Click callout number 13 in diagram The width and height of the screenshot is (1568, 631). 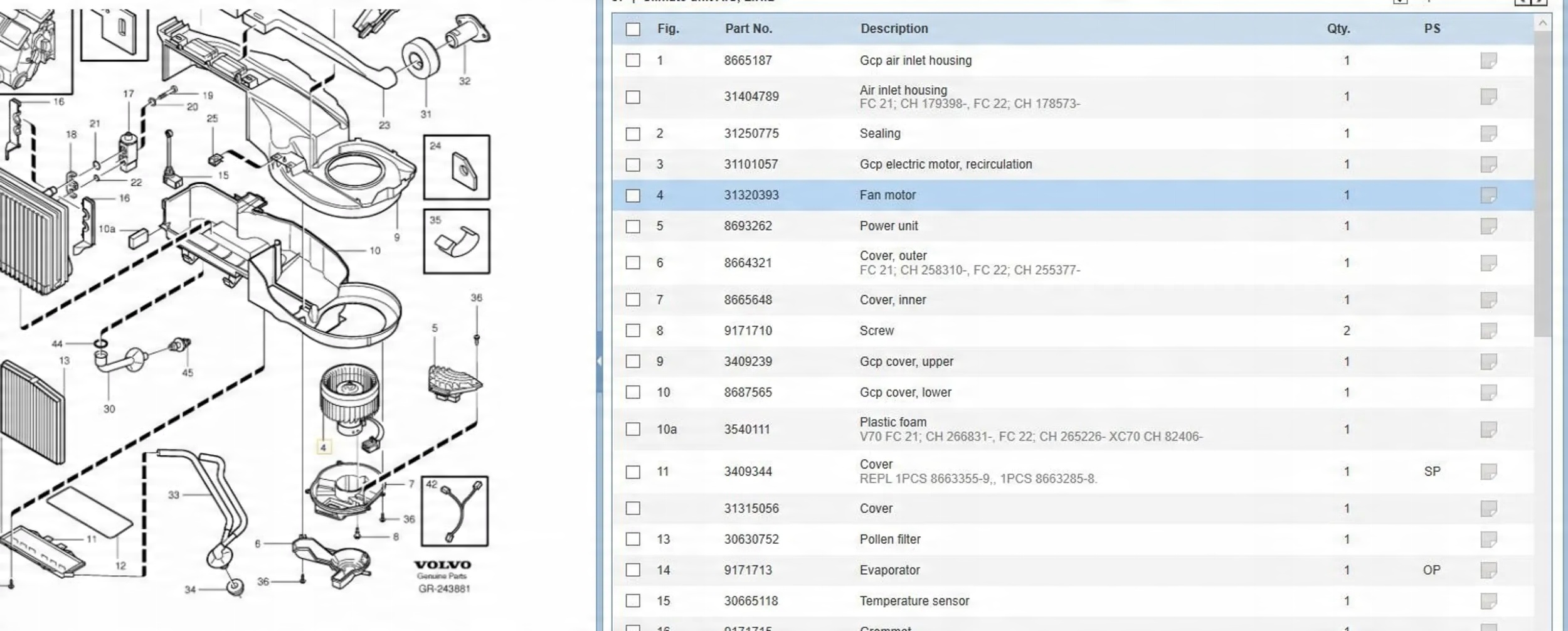[x=64, y=361]
